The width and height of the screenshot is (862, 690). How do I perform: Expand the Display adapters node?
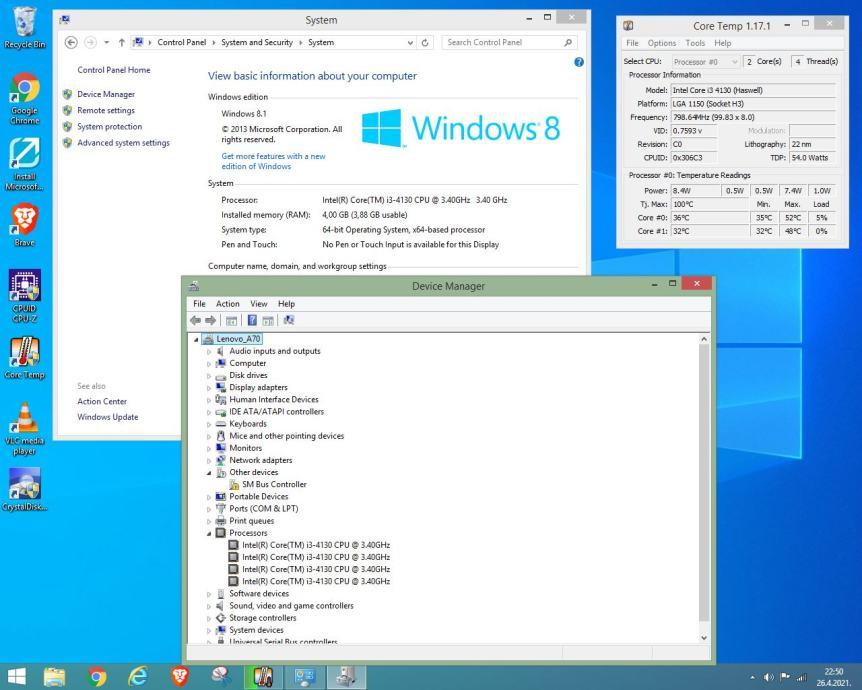209,388
